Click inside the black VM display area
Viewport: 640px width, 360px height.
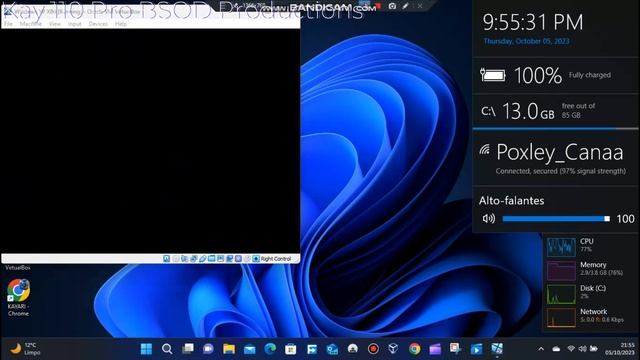point(150,141)
